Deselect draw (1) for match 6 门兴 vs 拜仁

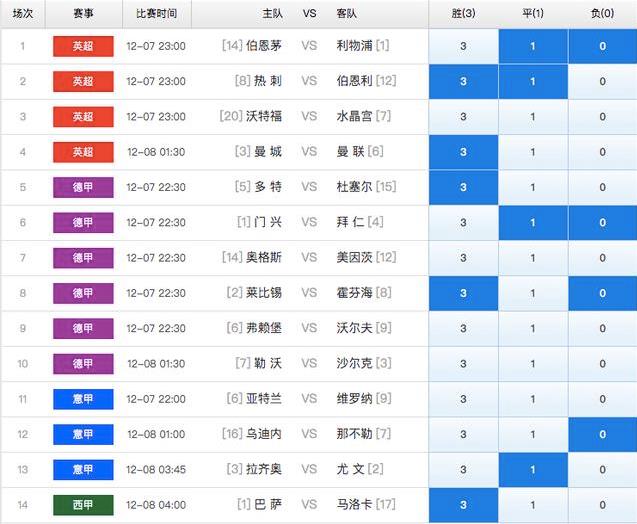pos(533,223)
